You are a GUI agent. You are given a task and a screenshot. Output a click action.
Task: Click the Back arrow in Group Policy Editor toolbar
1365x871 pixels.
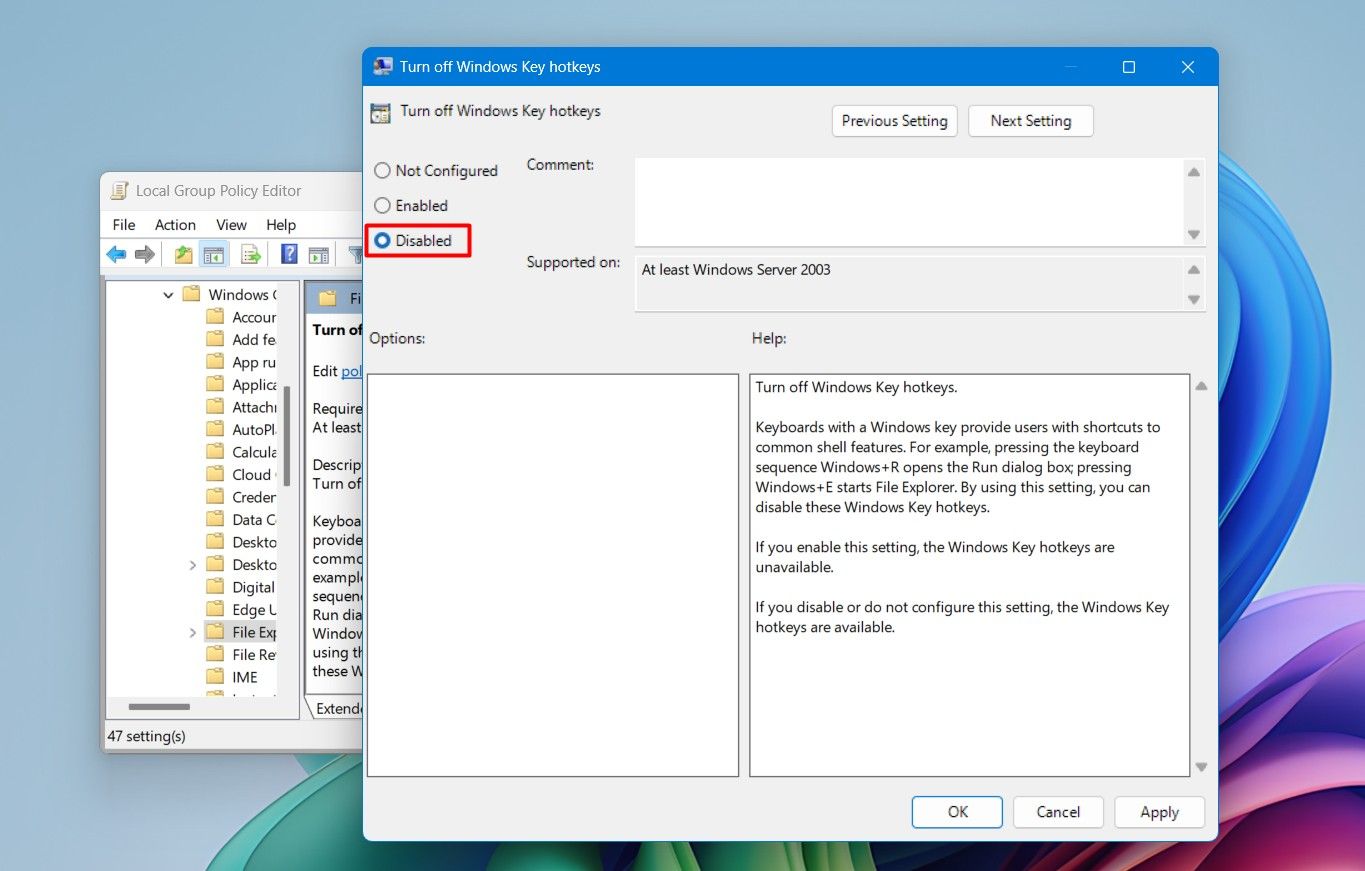pos(117,255)
